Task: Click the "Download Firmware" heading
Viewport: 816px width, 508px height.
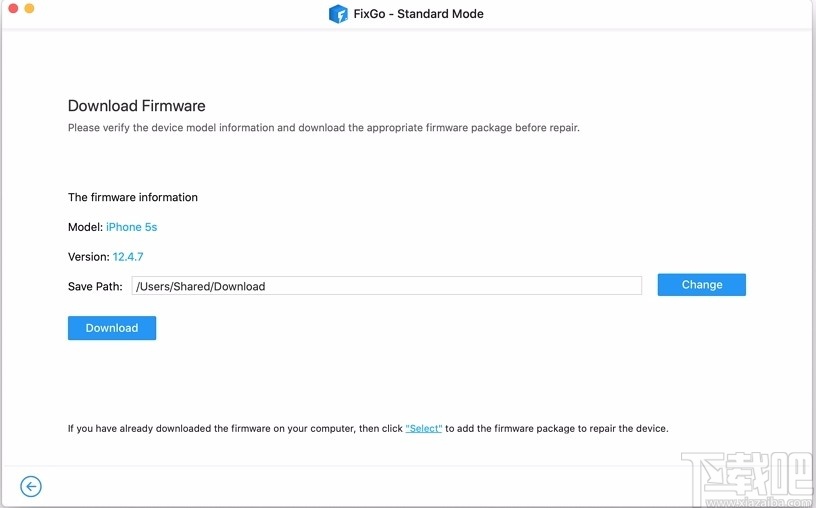Action: point(136,106)
